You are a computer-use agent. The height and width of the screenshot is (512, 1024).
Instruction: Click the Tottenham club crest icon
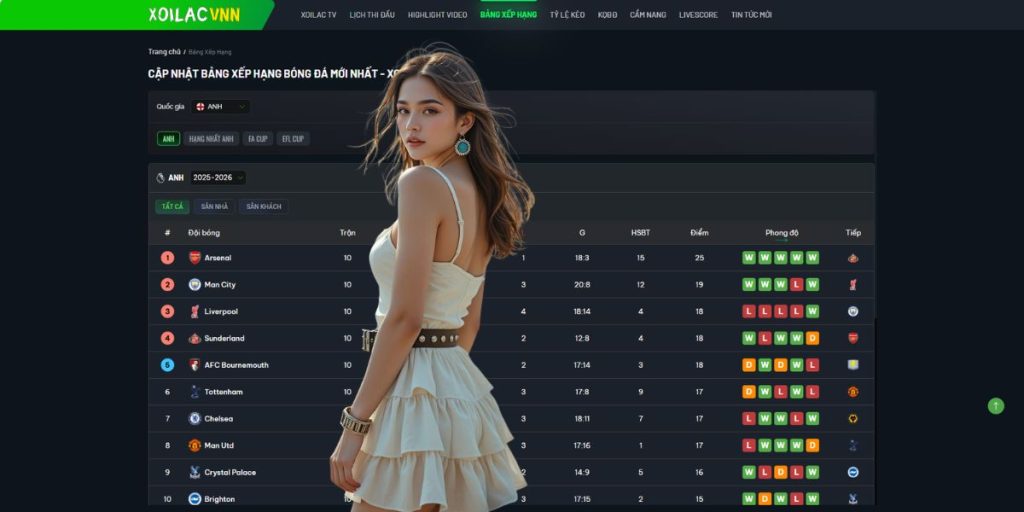click(x=195, y=392)
